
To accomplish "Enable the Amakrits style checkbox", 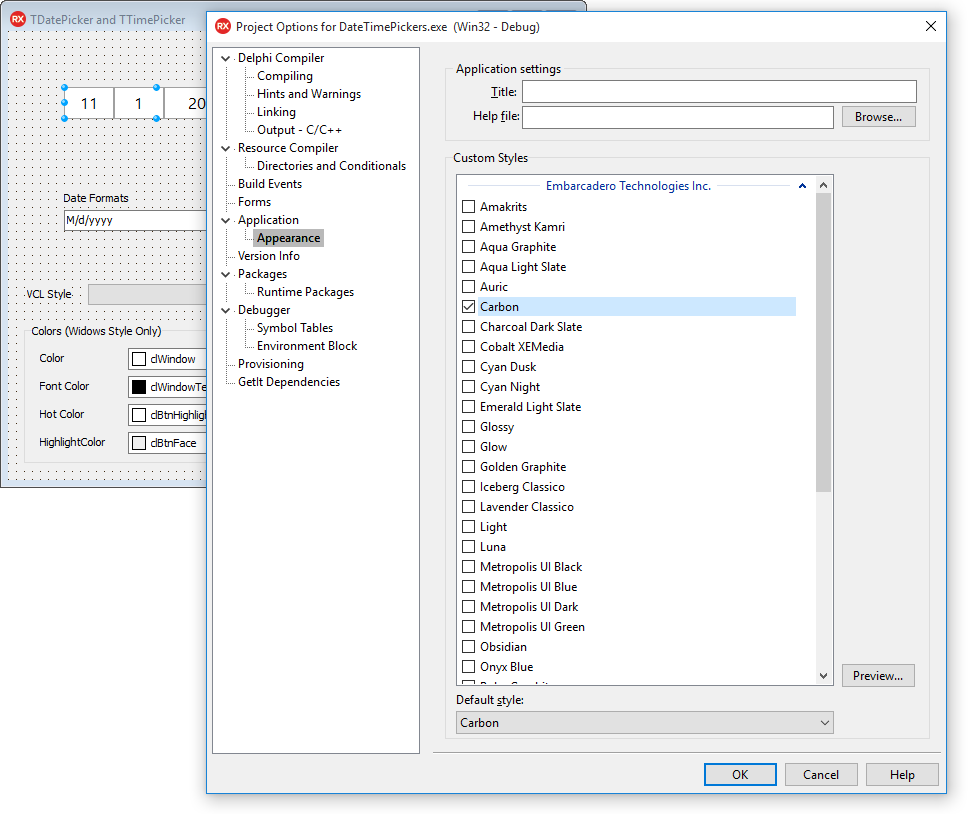I will [469, 207].
